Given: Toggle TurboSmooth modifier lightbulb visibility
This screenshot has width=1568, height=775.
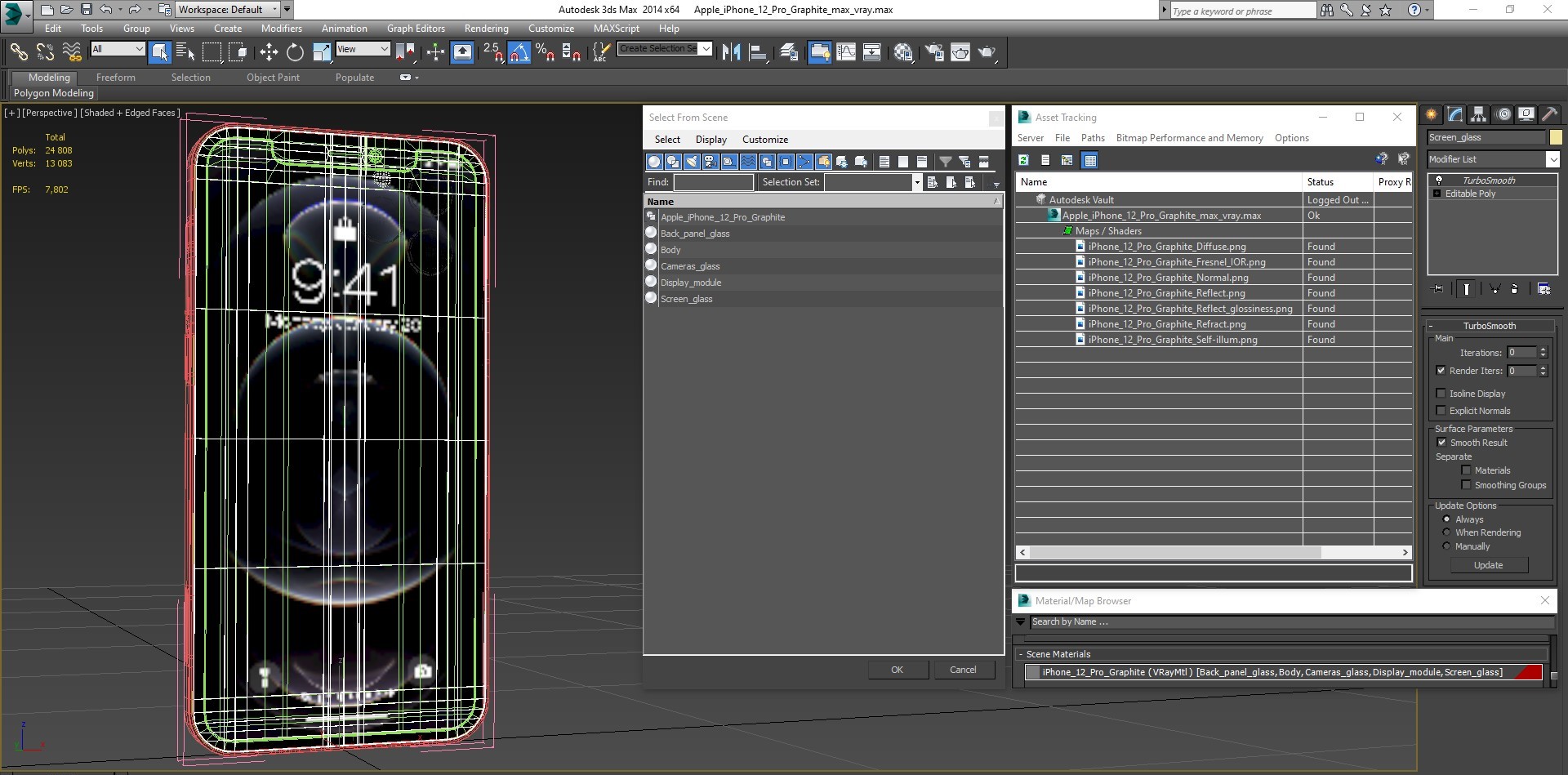Looking at the screenshot, I should coord(1439,180).
